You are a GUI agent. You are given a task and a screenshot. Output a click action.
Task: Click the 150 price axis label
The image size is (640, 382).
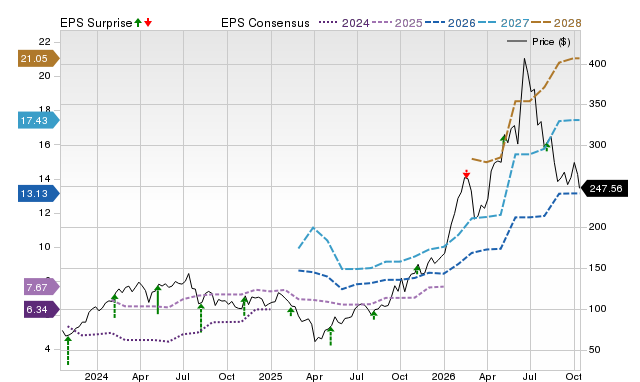598,268
